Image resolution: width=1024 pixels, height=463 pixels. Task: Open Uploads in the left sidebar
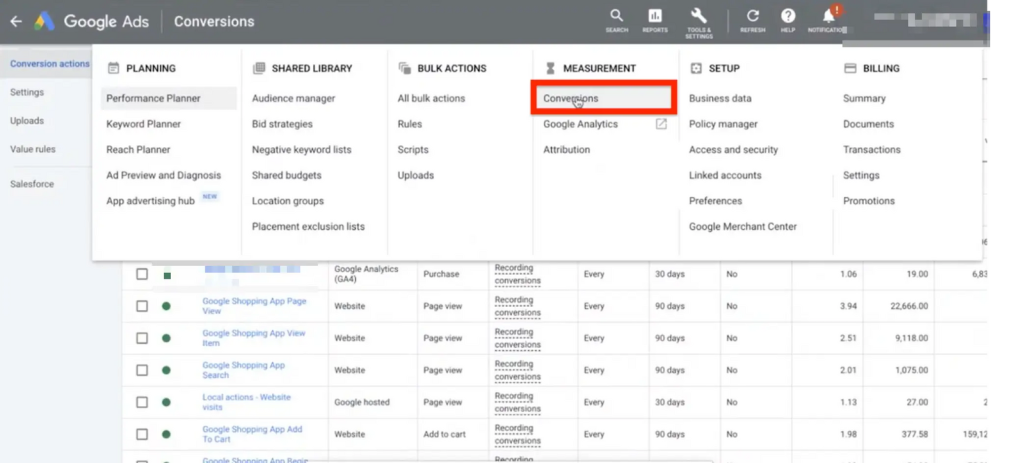[27, 121]
